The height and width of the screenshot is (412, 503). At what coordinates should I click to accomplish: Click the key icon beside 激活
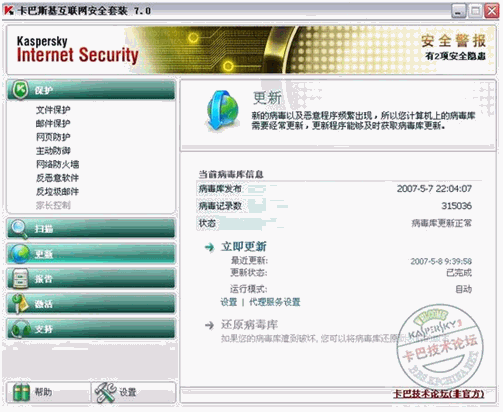(x=20, y=303)
